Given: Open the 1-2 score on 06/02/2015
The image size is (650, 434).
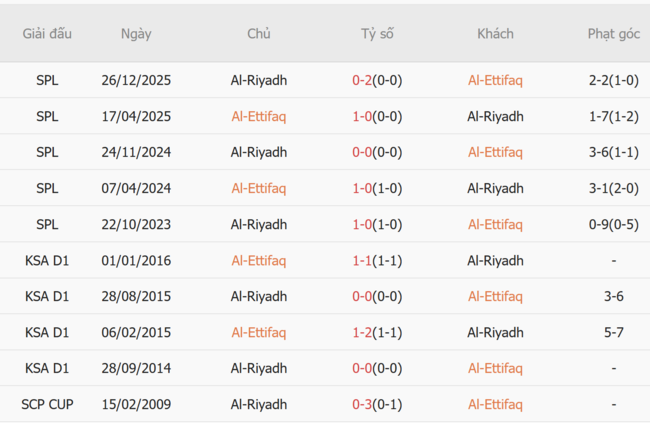Looking at the screenshot, I should coord(362,332).
